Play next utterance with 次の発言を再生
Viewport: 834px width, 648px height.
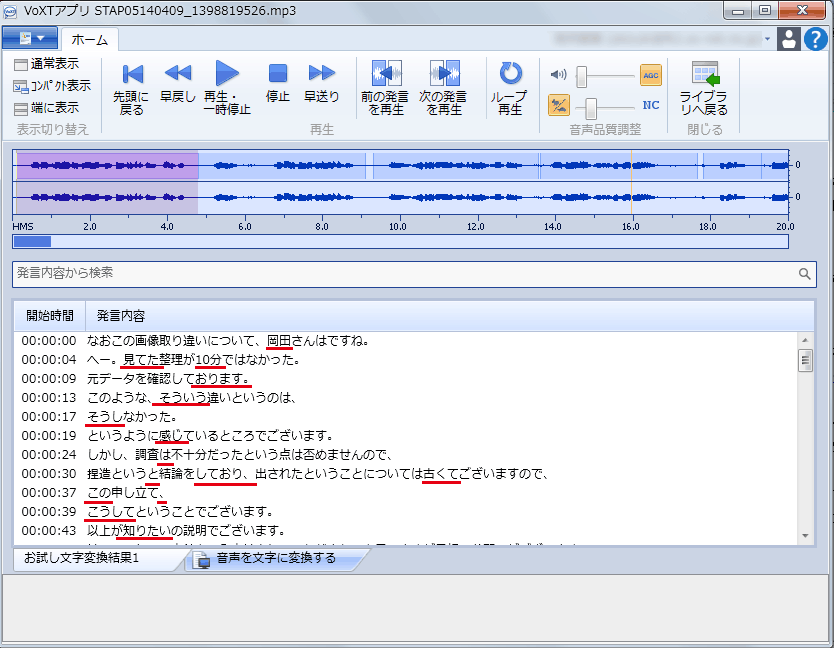tap(443, 74)
